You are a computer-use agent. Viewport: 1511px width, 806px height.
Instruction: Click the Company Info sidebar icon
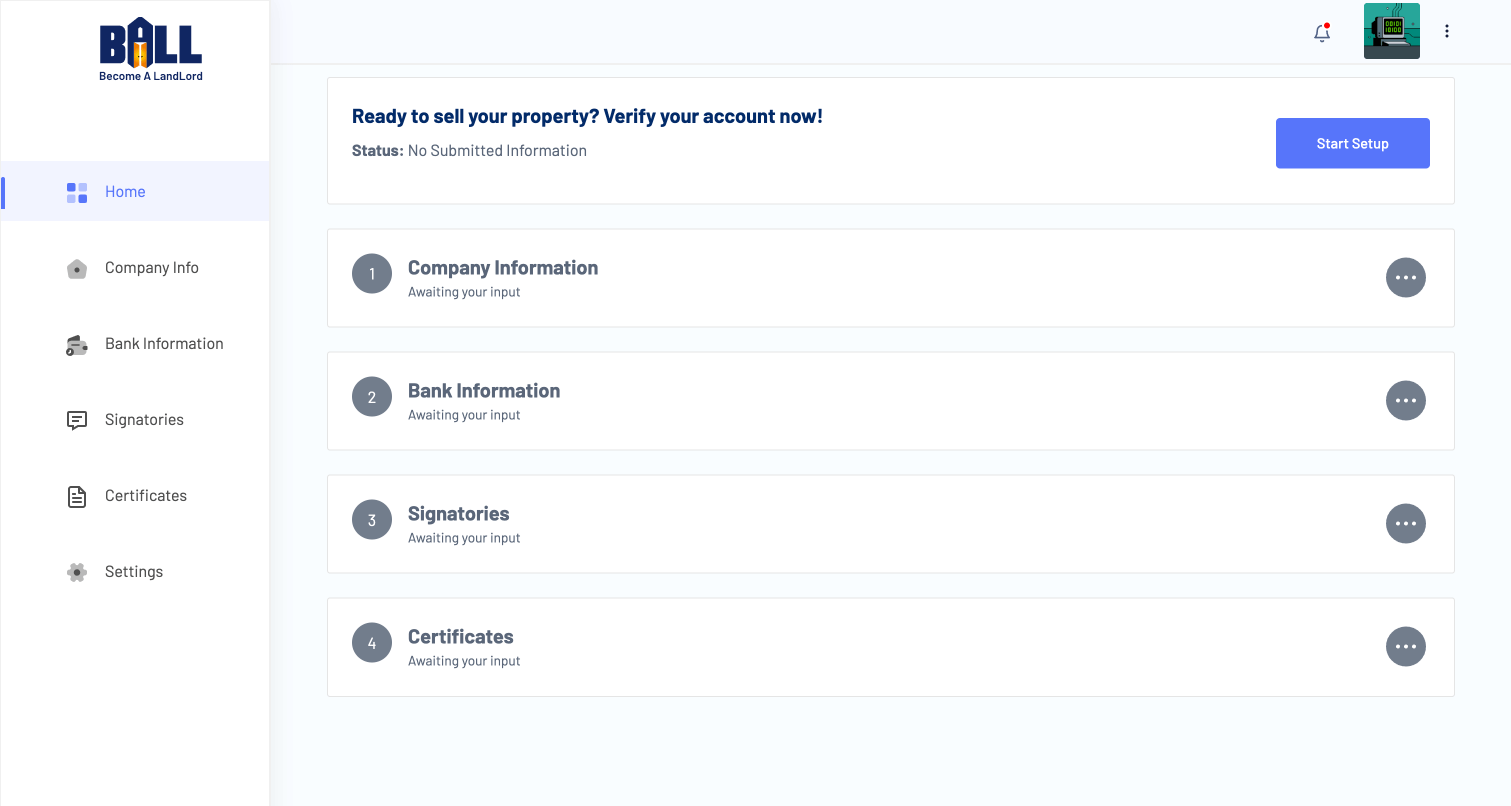click(77, 268)
